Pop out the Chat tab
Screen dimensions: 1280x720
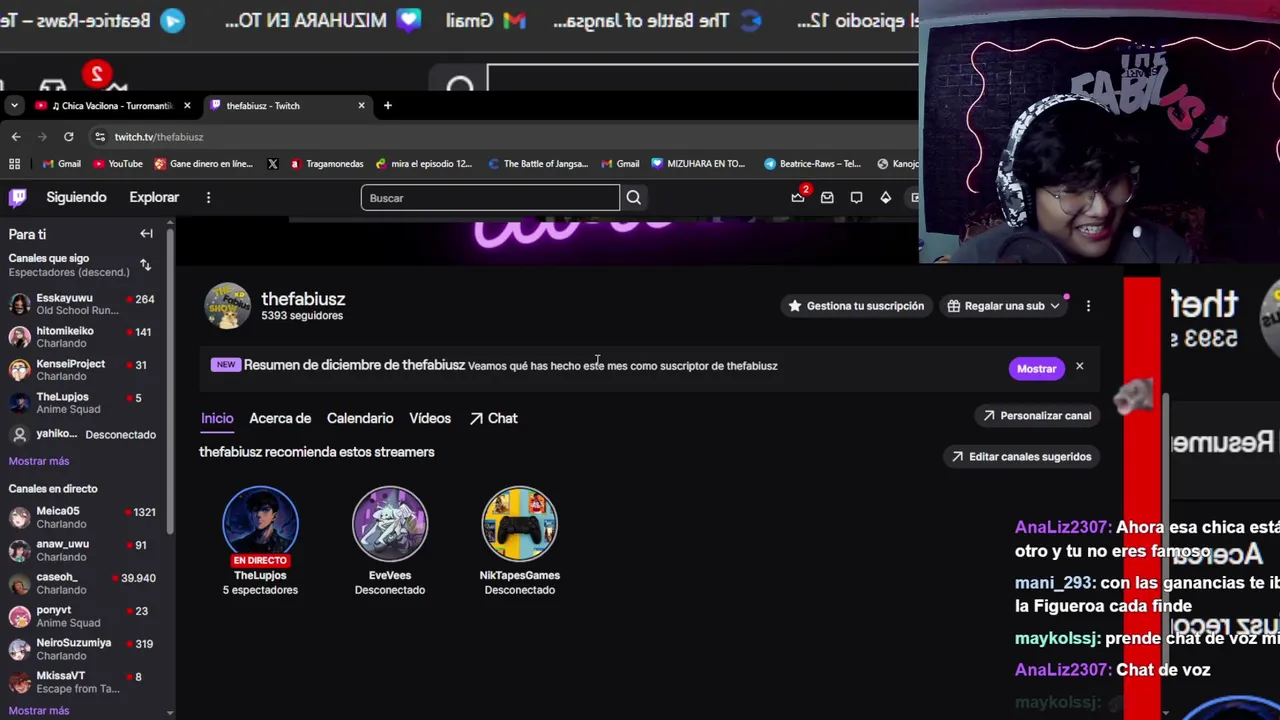click(494, 418)
